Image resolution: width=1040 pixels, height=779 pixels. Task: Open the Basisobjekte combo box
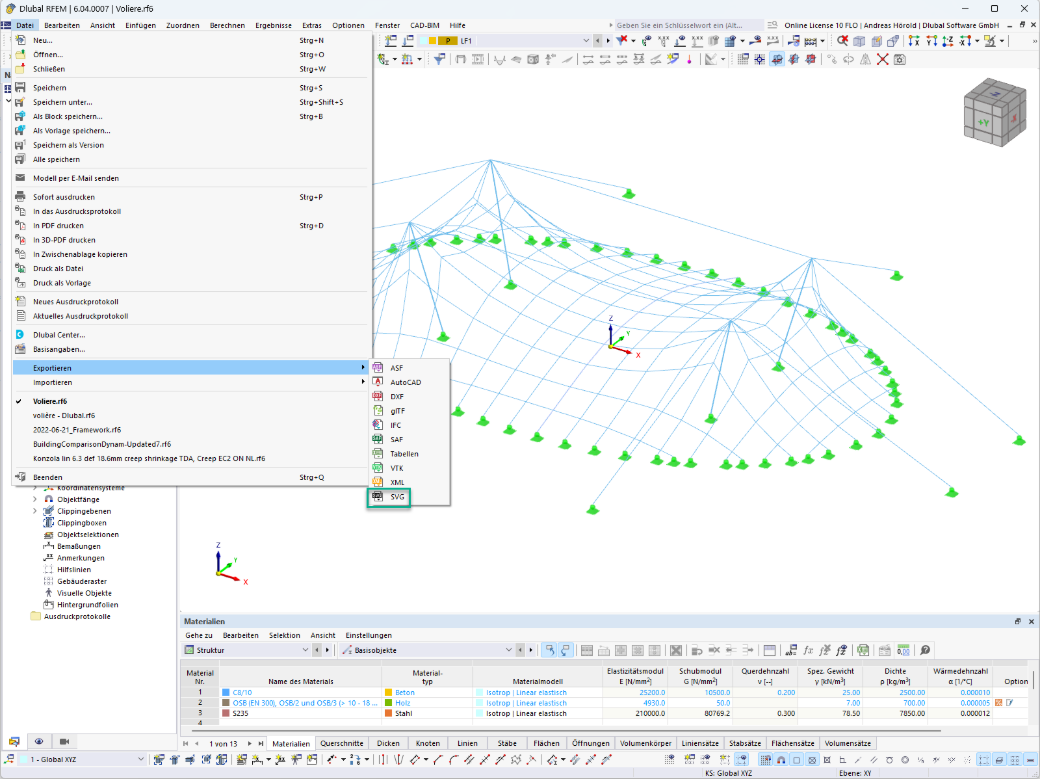point(427,650)
